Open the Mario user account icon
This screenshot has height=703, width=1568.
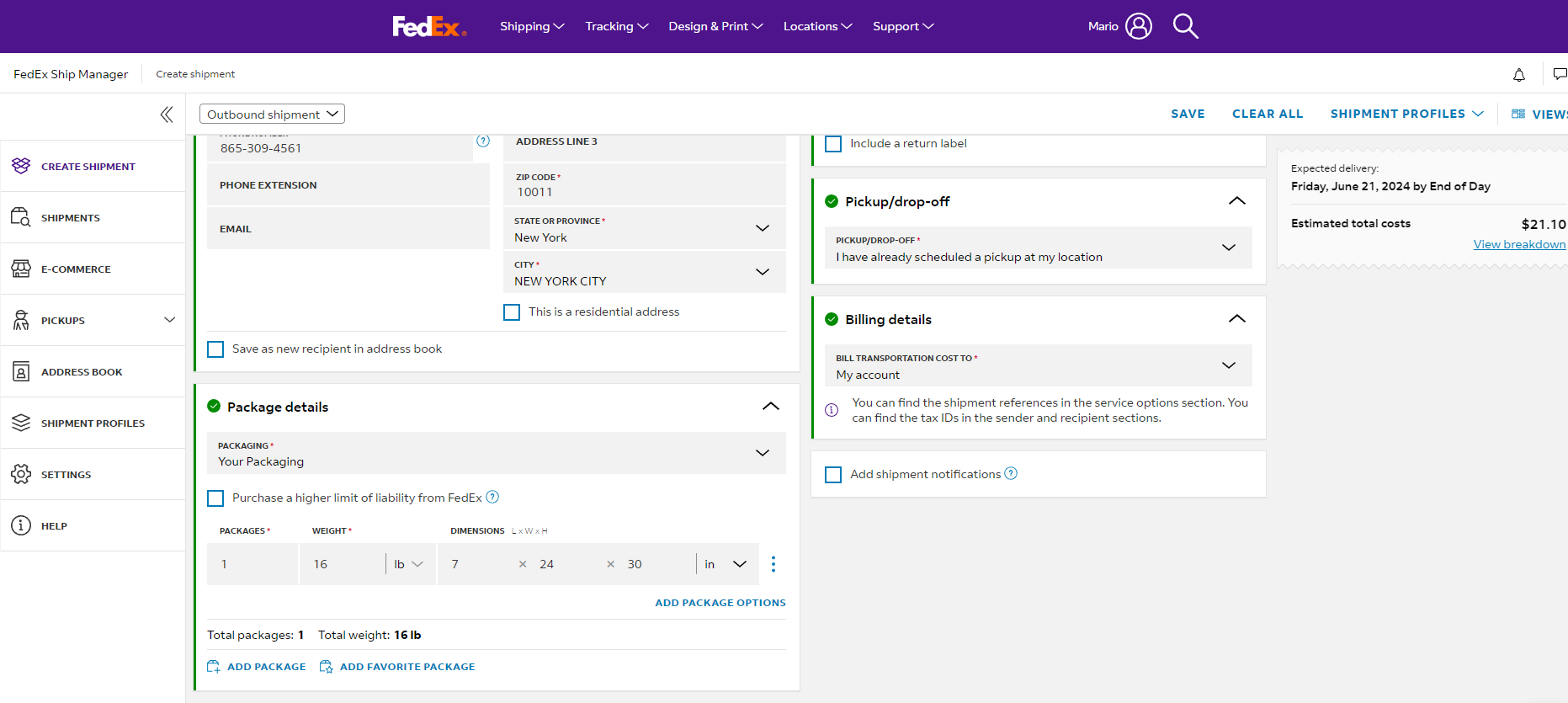(1139, 26)
